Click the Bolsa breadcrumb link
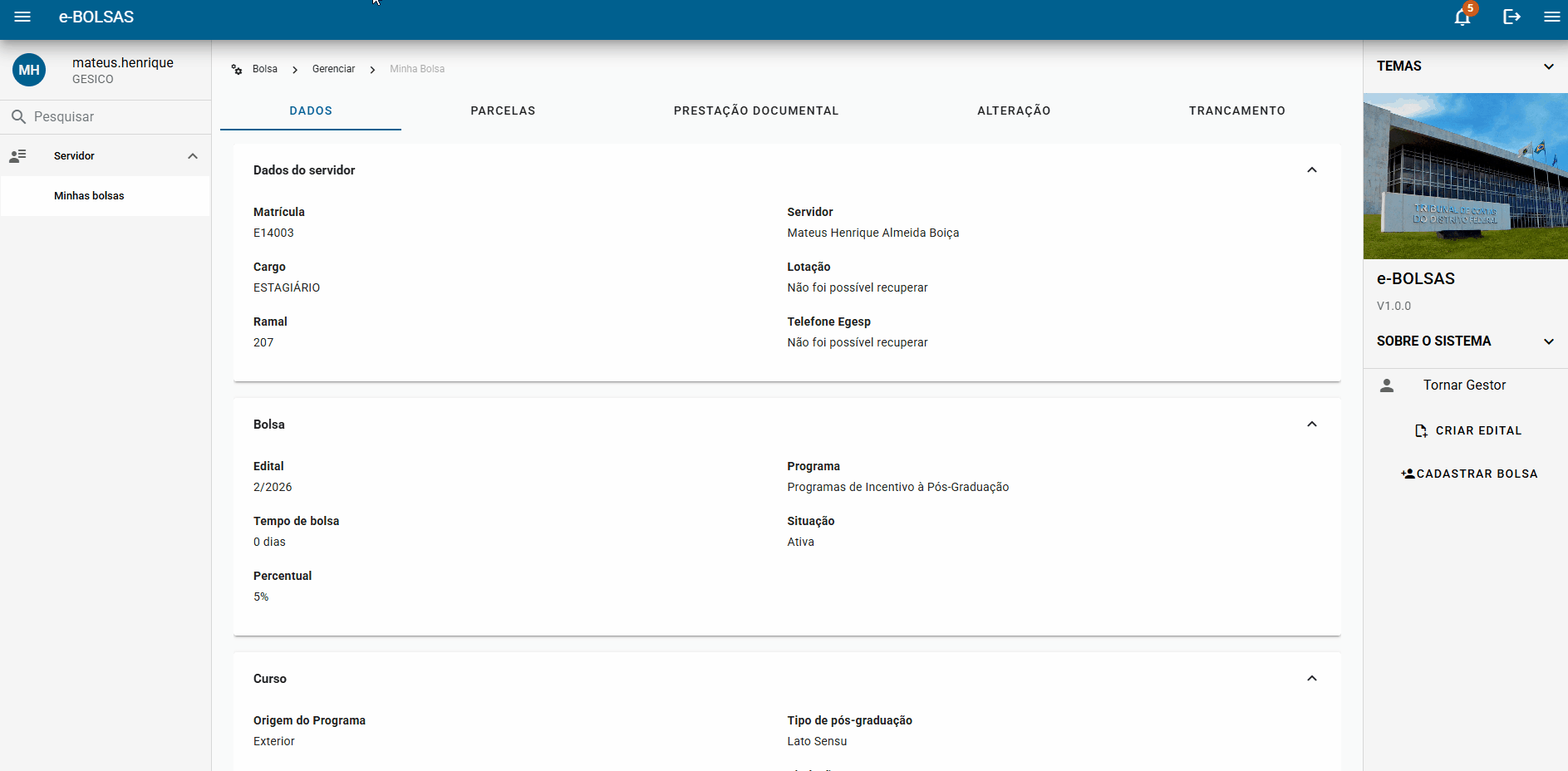The height and width of the screenshot is (771, 1568). (265, 69)
